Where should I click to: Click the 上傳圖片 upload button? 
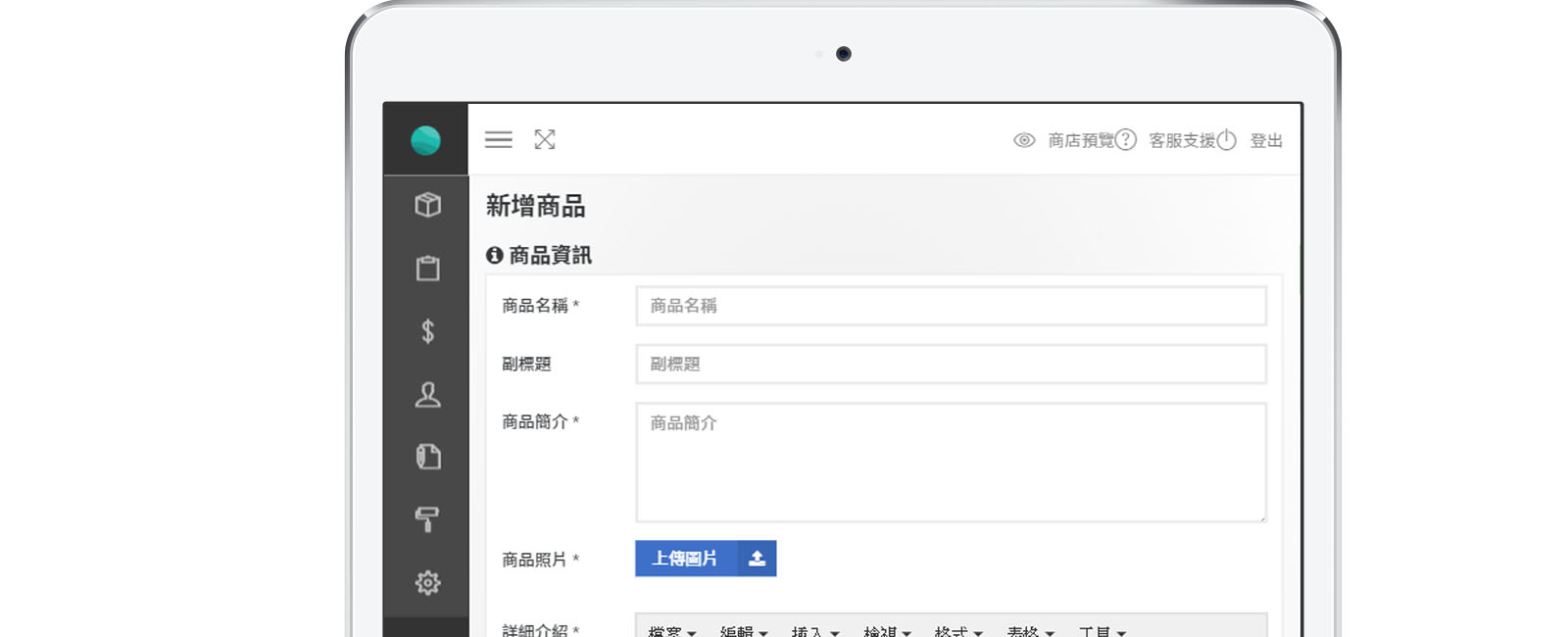tap(706, 559)
